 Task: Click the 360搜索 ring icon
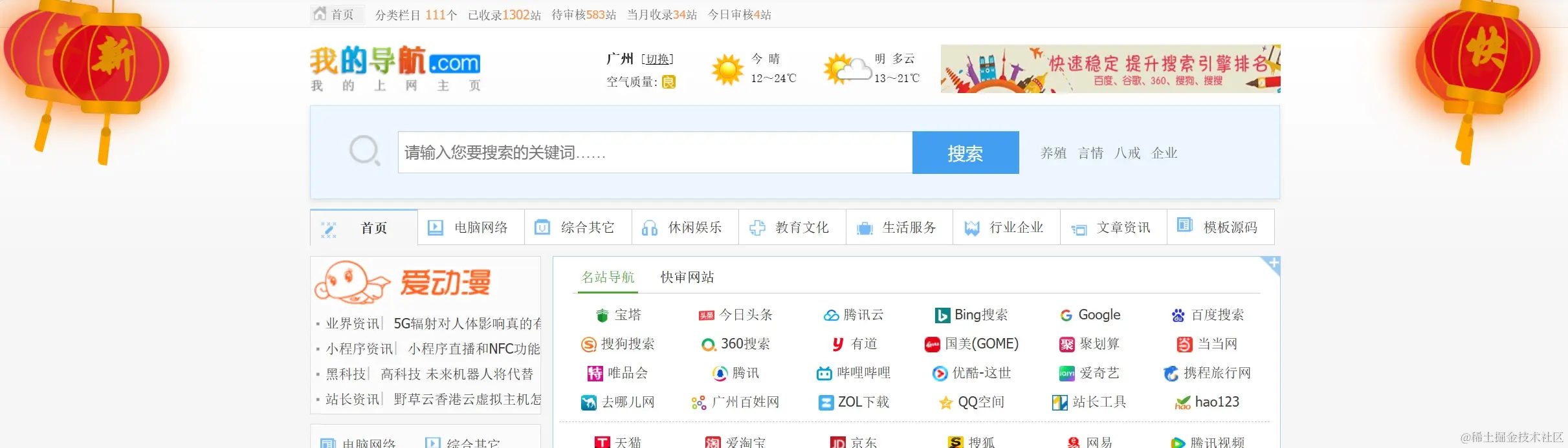pyautogui.click(x=709, y=345)
